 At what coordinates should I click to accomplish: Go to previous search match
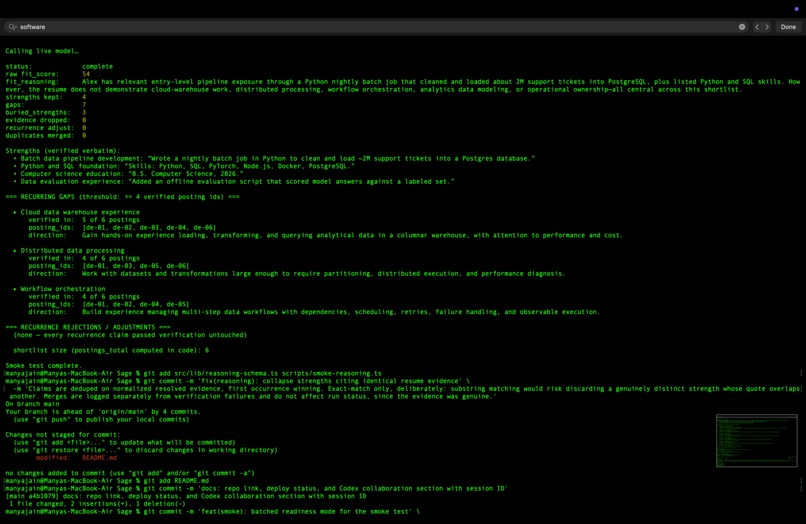click(x=757, y=27)
